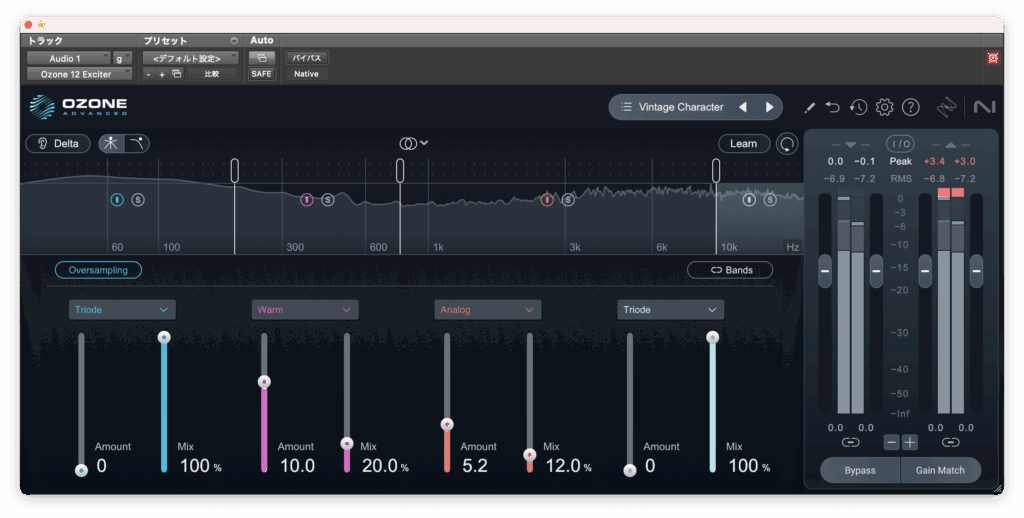This screenshot has width=1024, height=518.
Task: Click the undo arrow icon
Action: [833, 107]
